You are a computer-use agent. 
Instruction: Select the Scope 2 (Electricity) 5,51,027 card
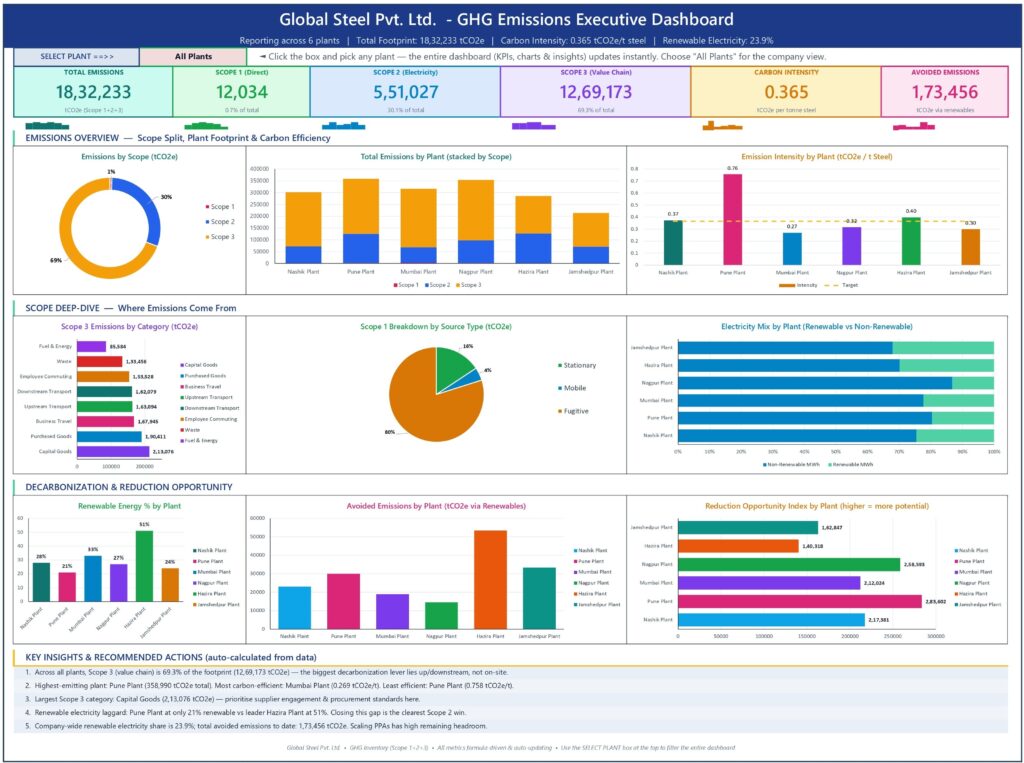click(x=406, y=91)
